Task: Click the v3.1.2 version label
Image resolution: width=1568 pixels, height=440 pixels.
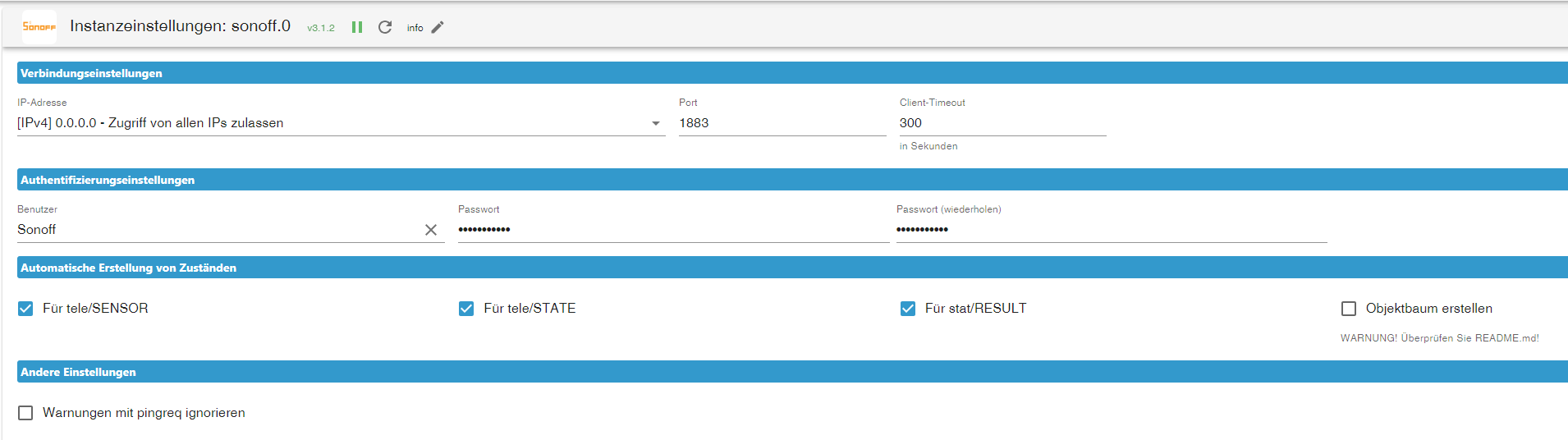Action: (321, 28)
